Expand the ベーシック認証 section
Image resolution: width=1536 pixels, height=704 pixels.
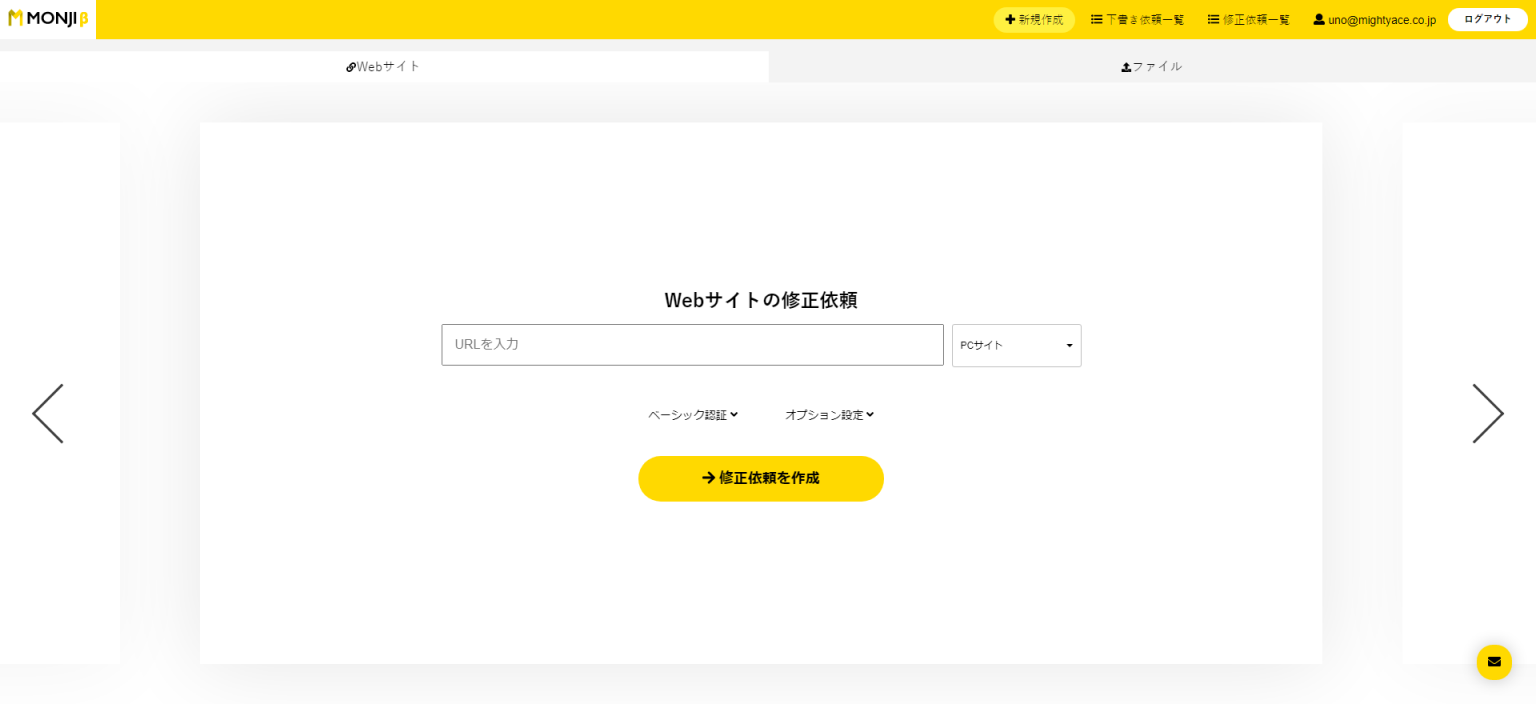pyautogui.click(x=692, y=414)
